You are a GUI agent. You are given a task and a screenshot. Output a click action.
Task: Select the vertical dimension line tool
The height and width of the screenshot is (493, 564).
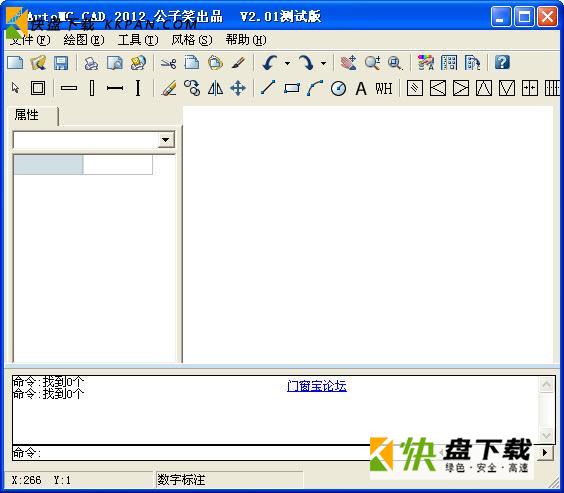(138, 88)
